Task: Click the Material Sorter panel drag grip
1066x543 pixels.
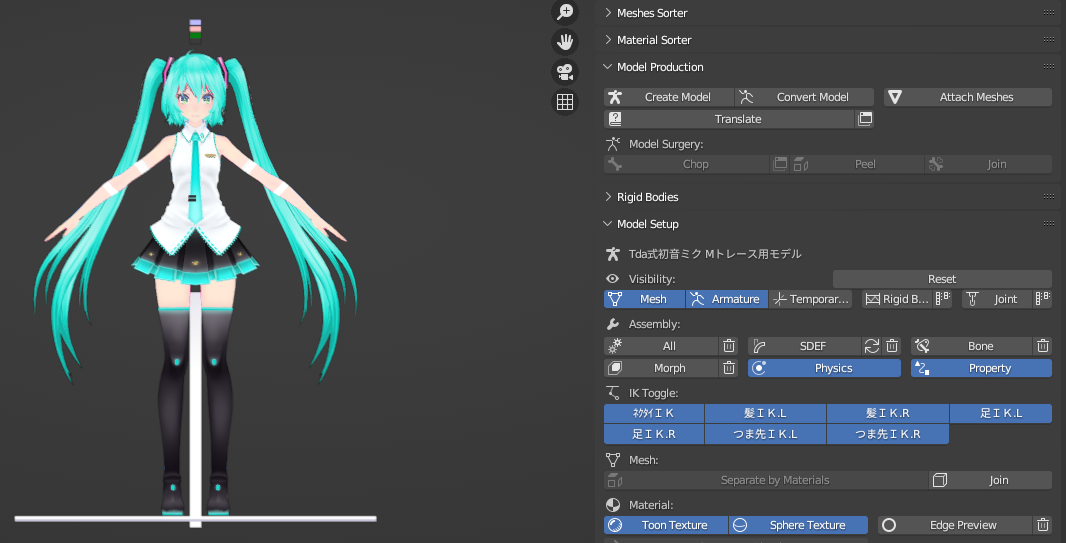Action: pos(1048,39)
